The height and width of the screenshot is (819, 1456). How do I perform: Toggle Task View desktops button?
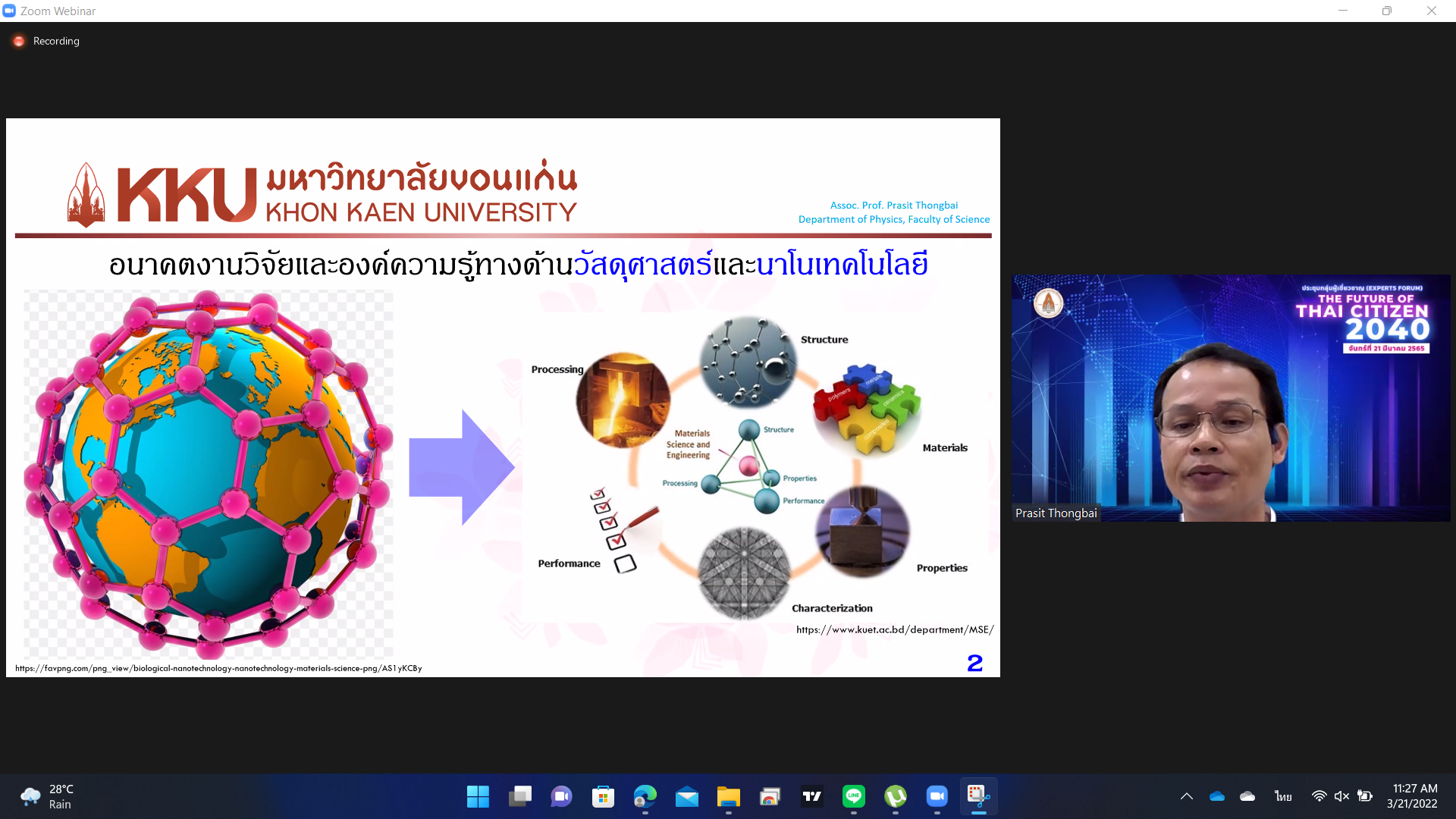tap(520, 796)
